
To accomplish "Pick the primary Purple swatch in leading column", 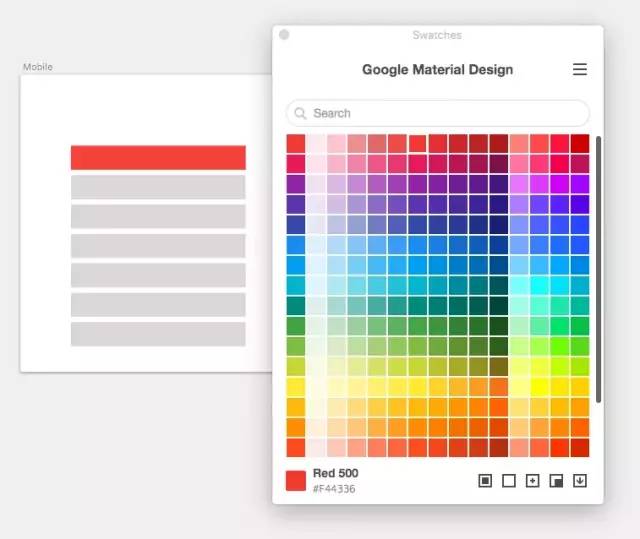I will [x=296, y=184].
